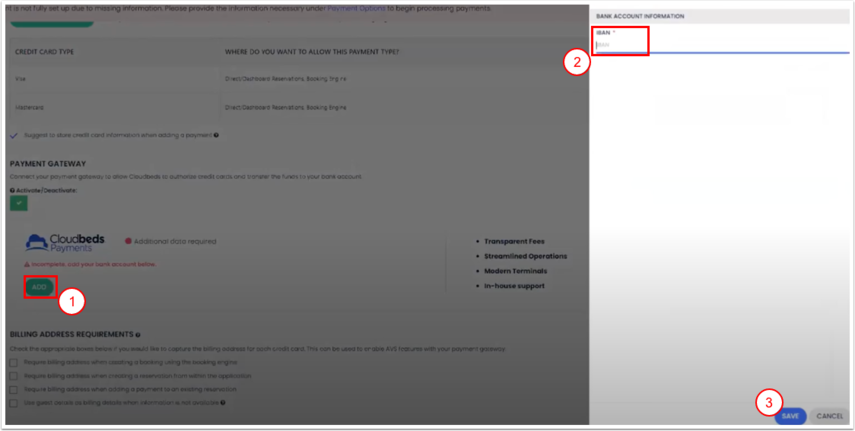Click help icon before Activate/Deactivate label
This screenshot has height=431, width=855.
(x=12, y=190)
